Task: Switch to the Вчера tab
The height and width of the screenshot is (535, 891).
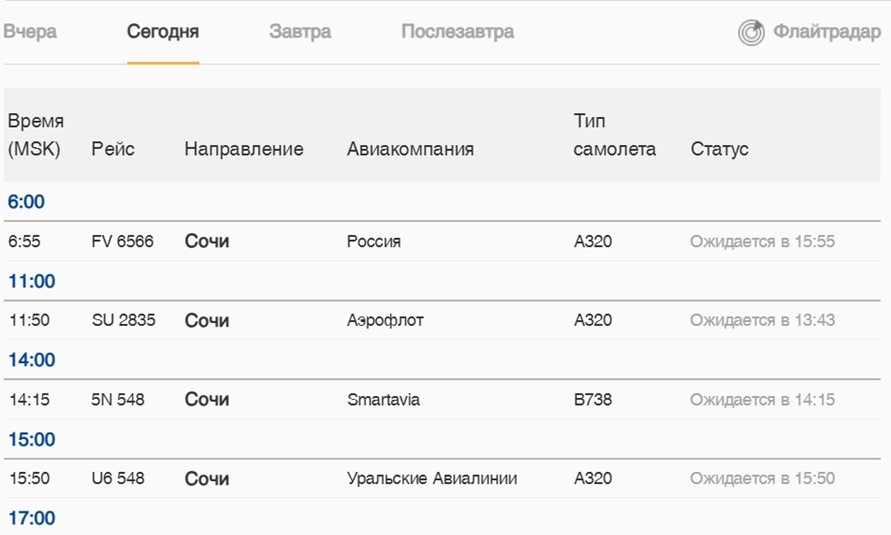Action: [x=30, y=32]
